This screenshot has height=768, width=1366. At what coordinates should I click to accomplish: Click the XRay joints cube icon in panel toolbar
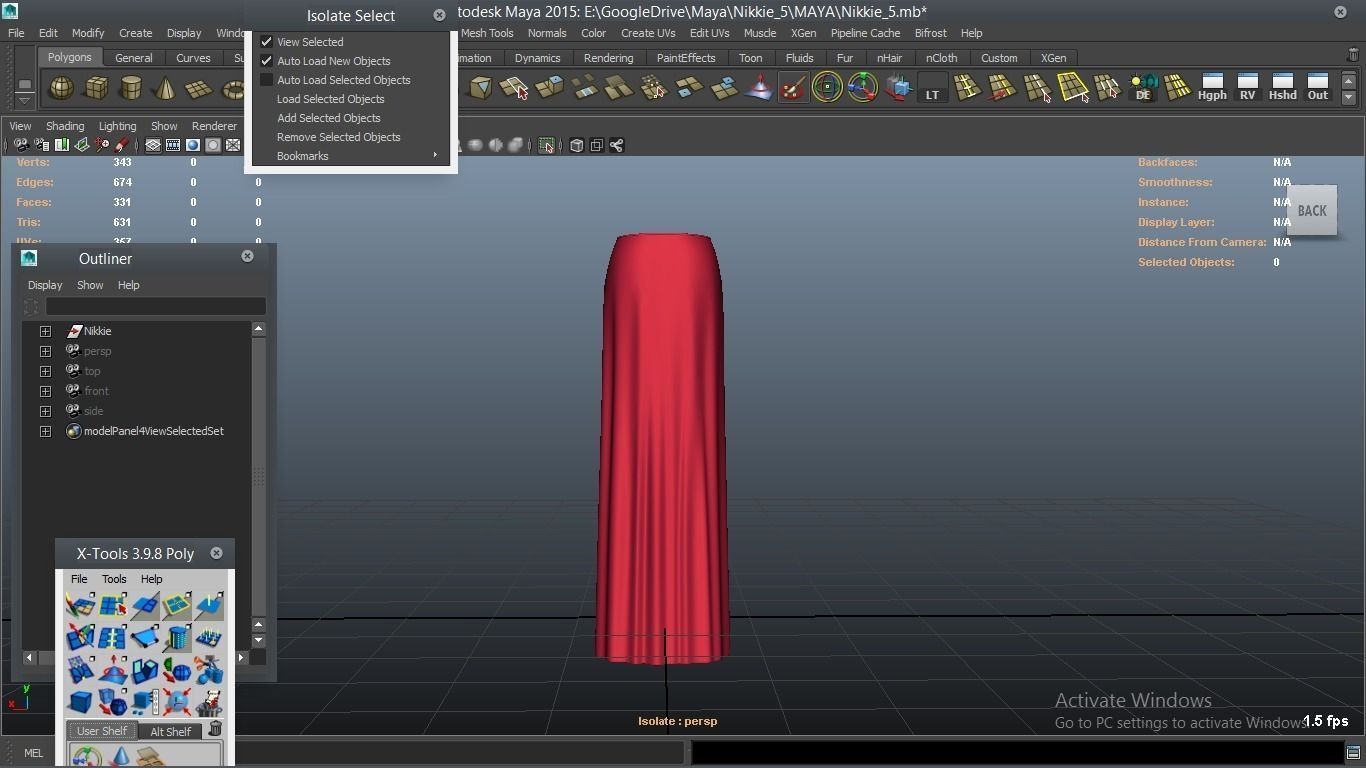click(577, 145)
